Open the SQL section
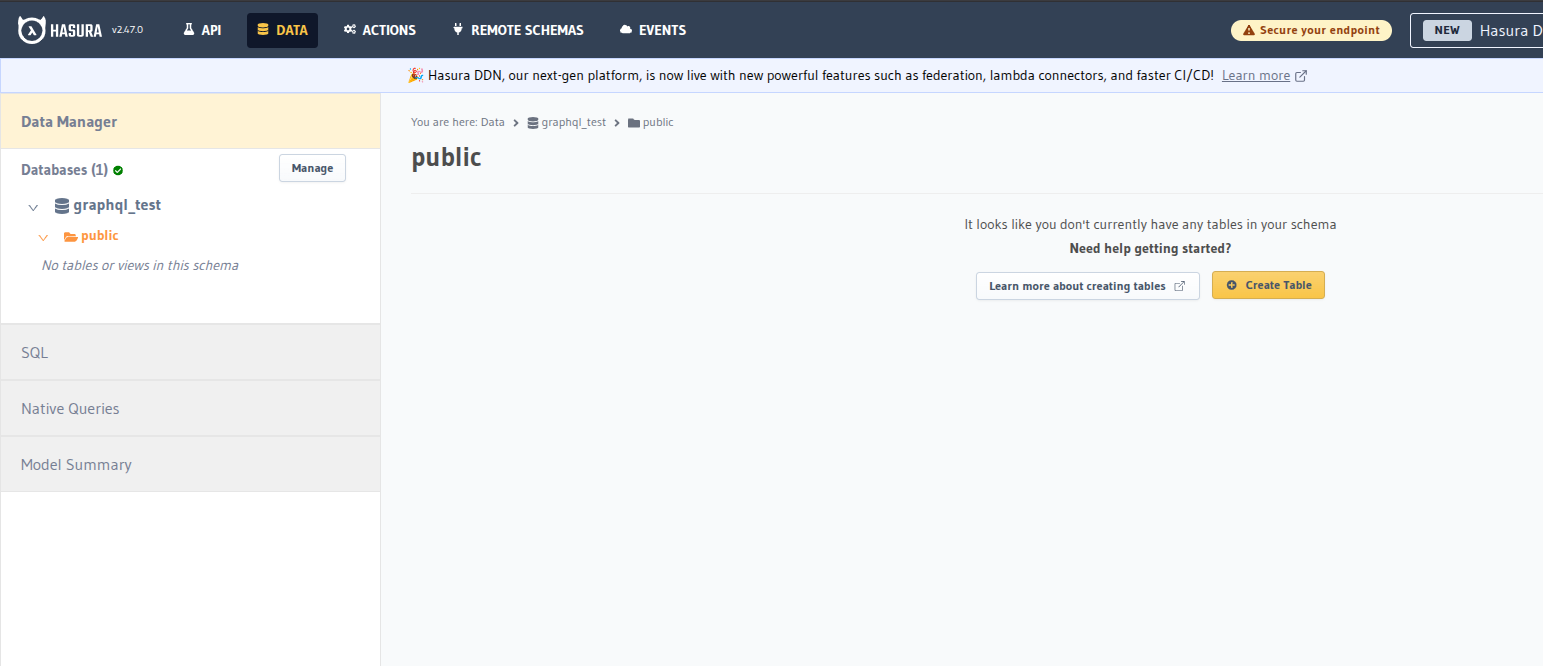The height and width of the screenshot is (666, 1543). click(190, 352)
